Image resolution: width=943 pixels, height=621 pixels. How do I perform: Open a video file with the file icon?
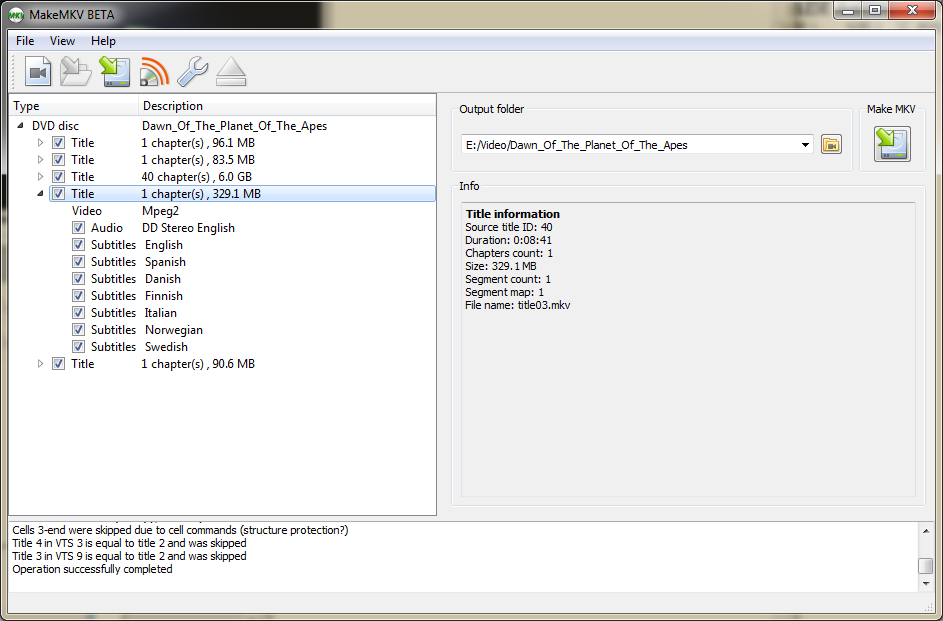click(x=37, y=71)
